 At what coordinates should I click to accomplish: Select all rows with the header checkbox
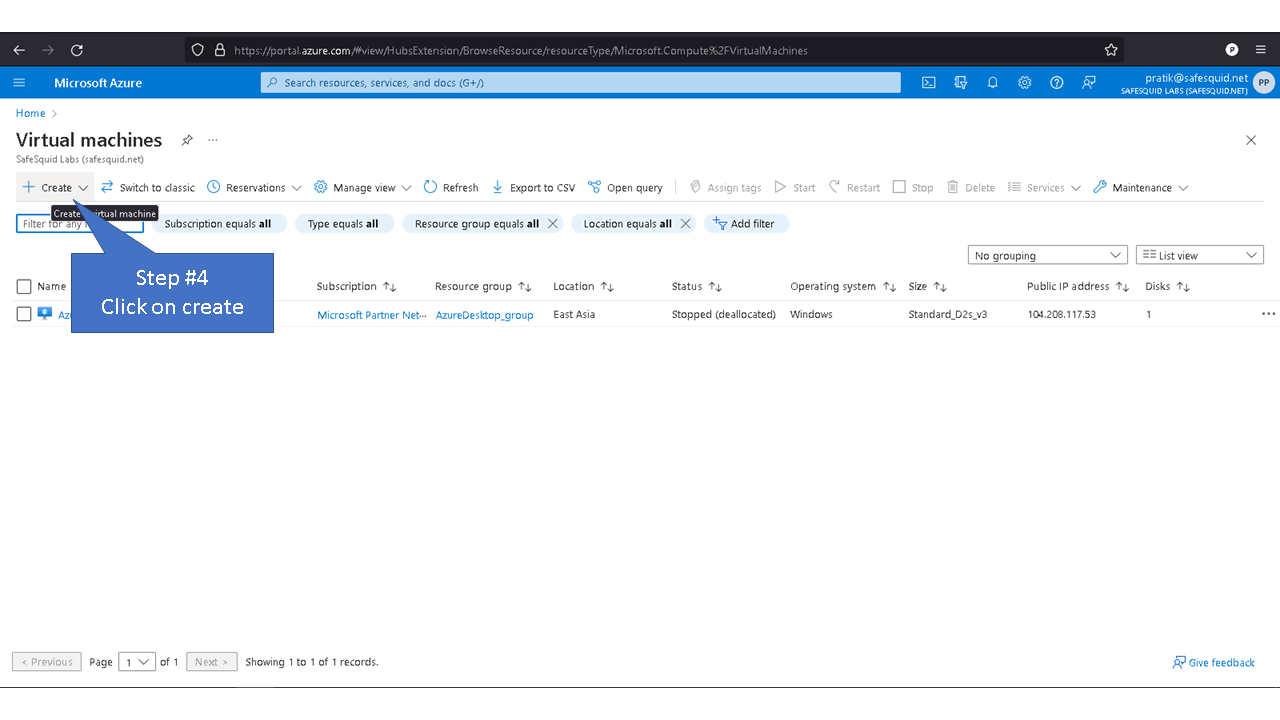coord(24,287)
